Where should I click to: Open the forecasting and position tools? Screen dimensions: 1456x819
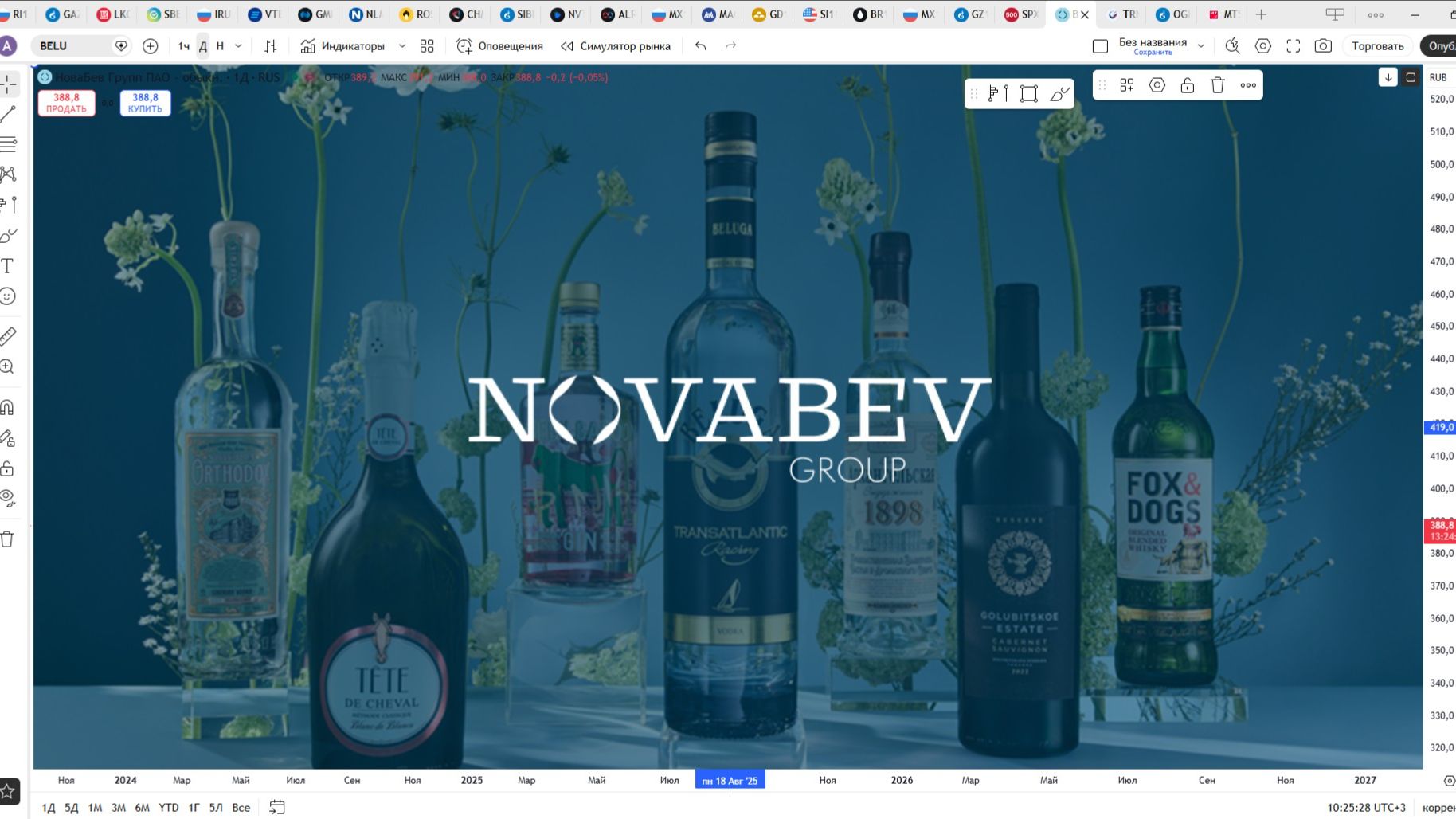click(9, 205)
